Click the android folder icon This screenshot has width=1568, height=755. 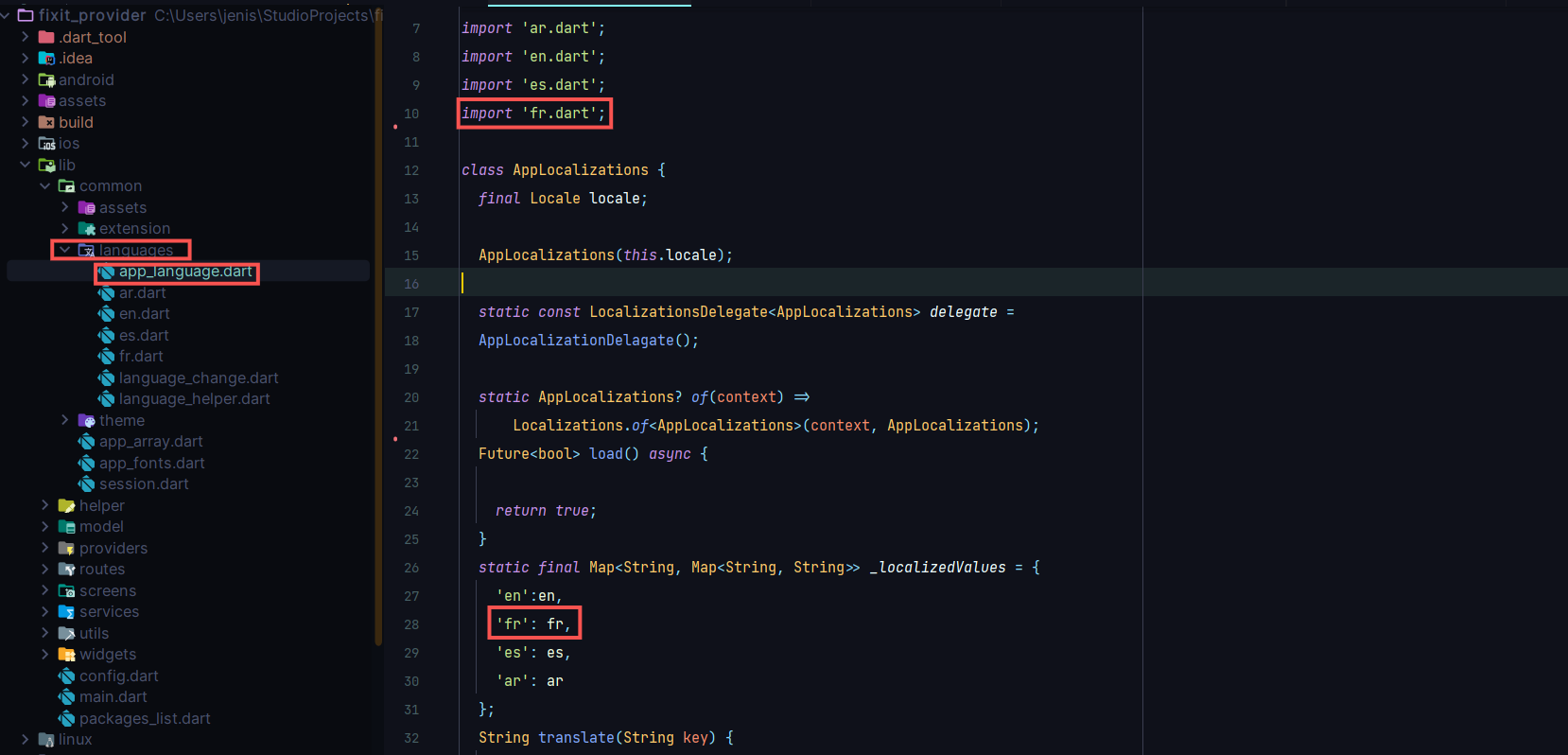46,80
